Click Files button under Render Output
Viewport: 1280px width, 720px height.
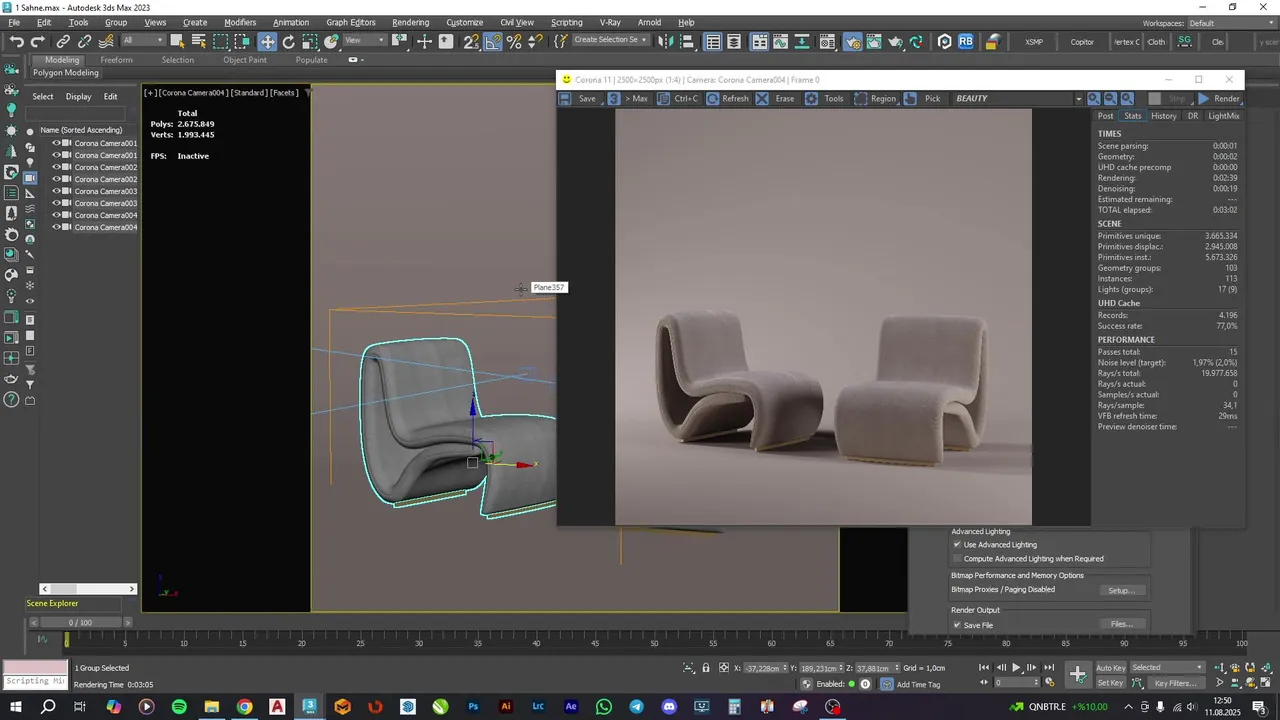(1121, 625)
